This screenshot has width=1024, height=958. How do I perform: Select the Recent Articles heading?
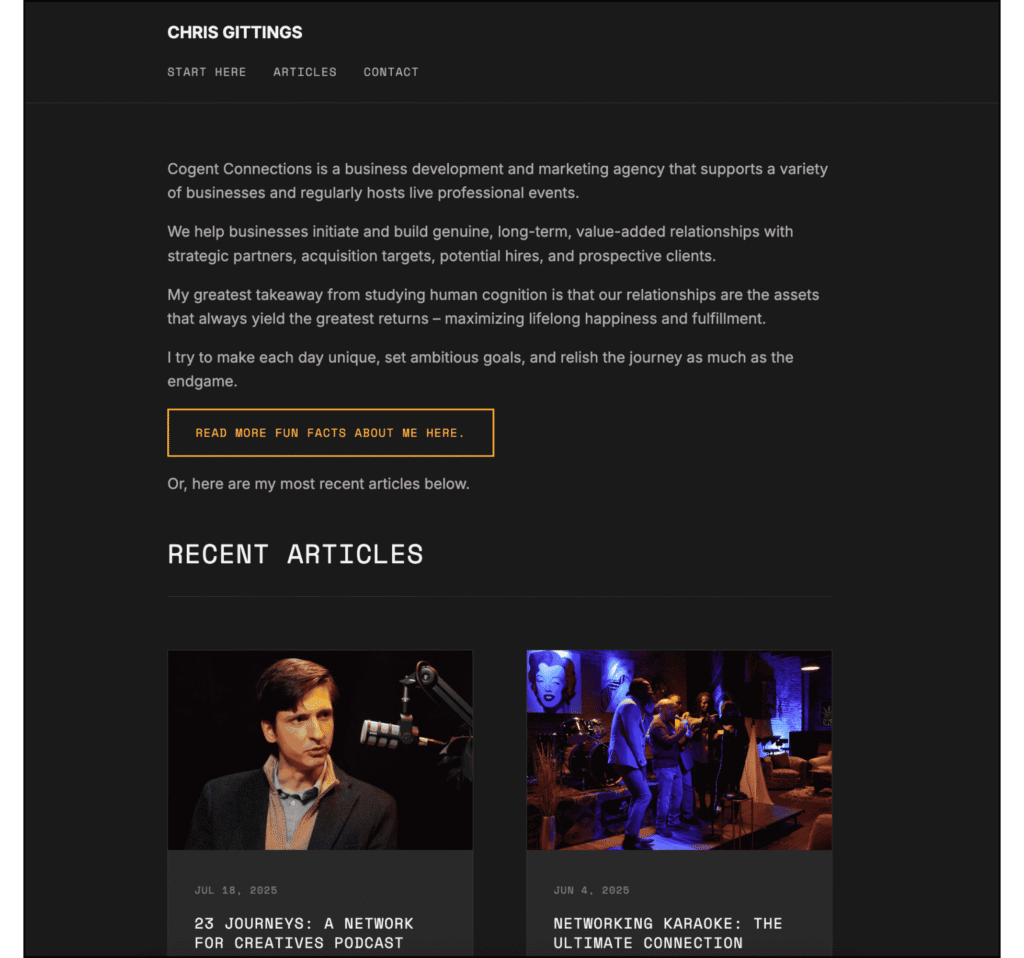(x=295, y=554)
